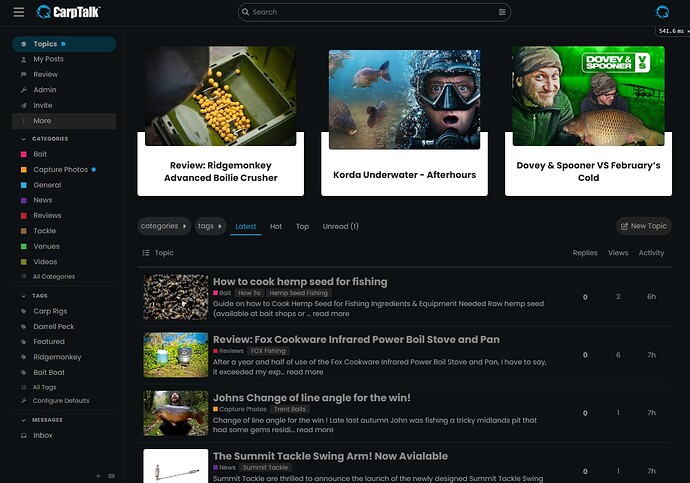This screenshot has height=483, width=690.
Task: Switch to the Top tab
Action: click(x=302, y=227)
